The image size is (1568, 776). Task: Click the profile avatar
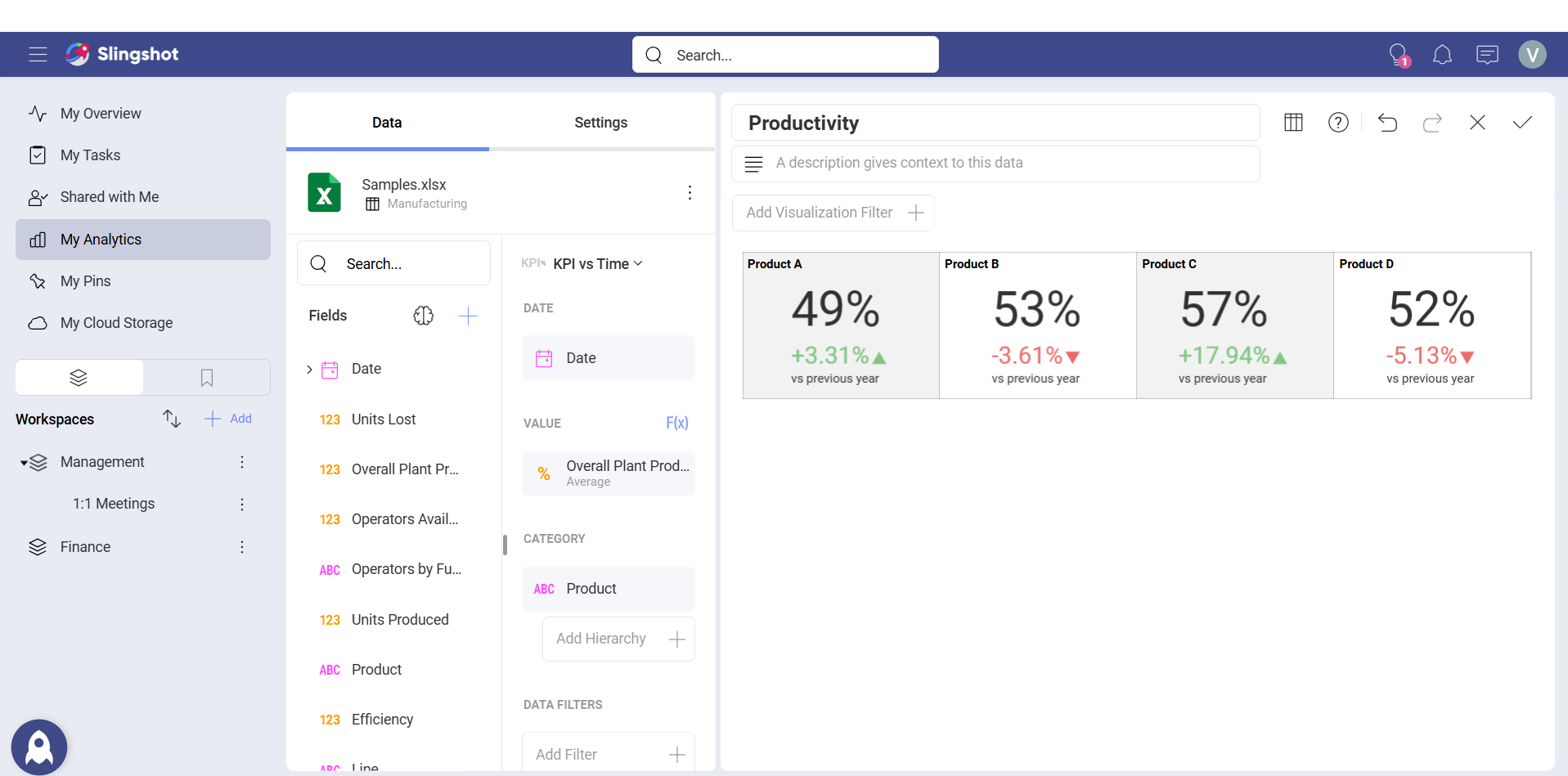click(1533, 54)
